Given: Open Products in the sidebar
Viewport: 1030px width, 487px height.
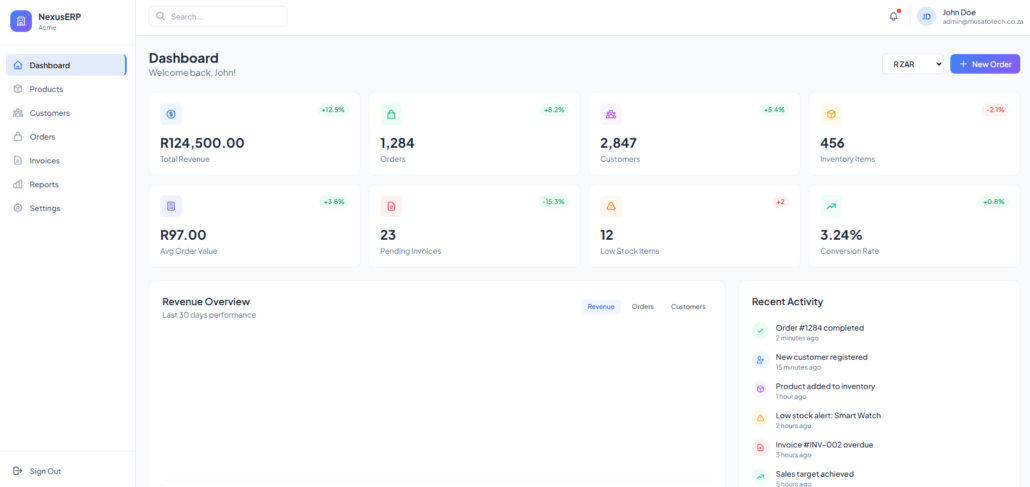Looking at the screenshot, I should coord(46,89).
